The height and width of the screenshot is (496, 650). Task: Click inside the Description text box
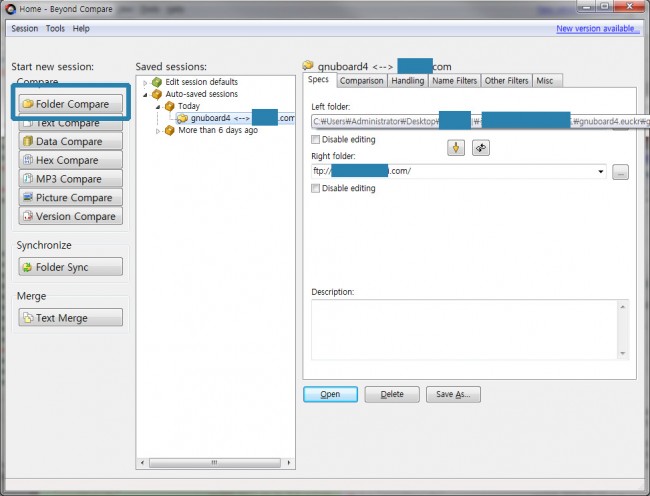tap(463, 329)
